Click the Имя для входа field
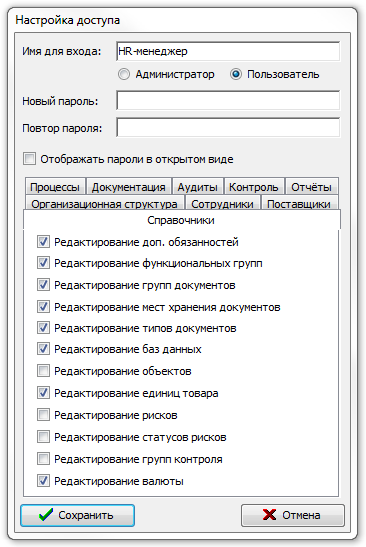The image size is (366, 547). [x=228, y=51]
